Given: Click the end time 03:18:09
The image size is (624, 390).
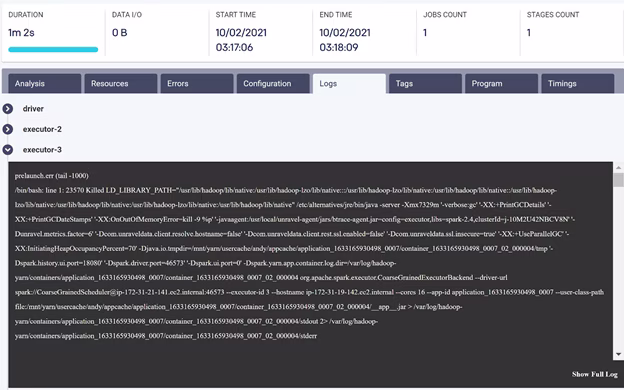Looking at the screenshot, I should click(x=339, y=47).
